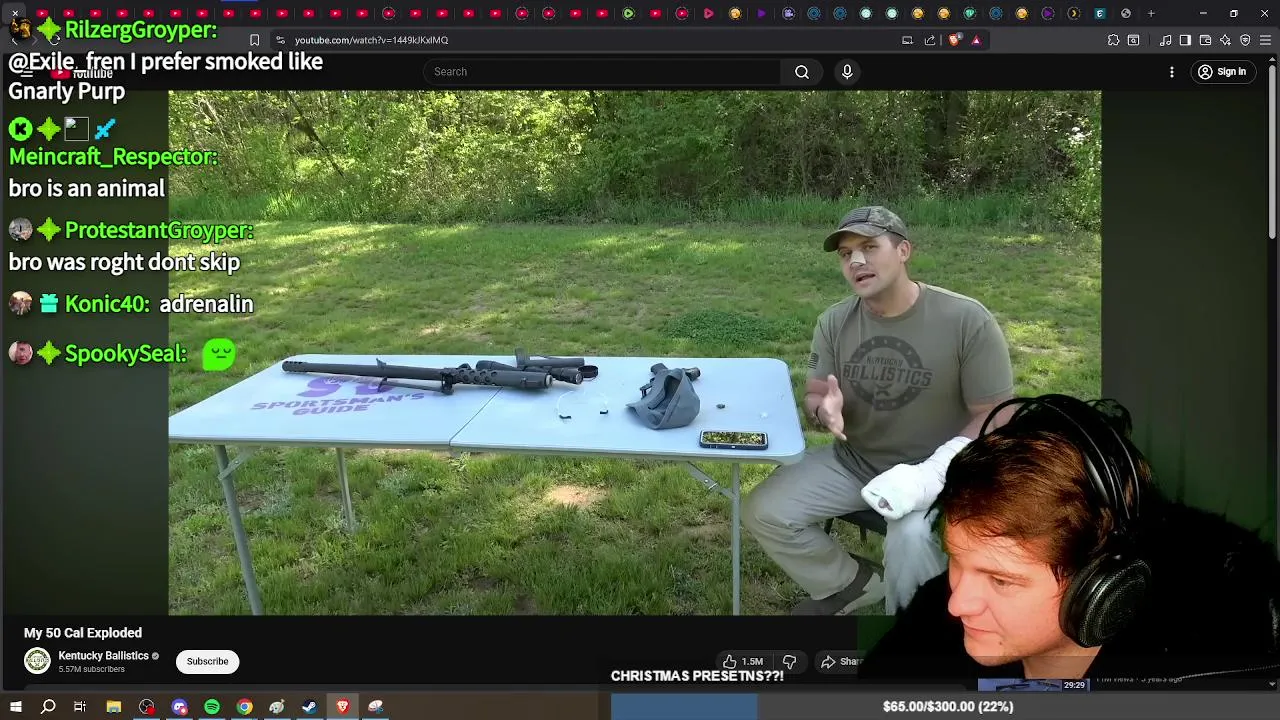Dislike the video with thumbs-down button

click(x=789, y=661)
